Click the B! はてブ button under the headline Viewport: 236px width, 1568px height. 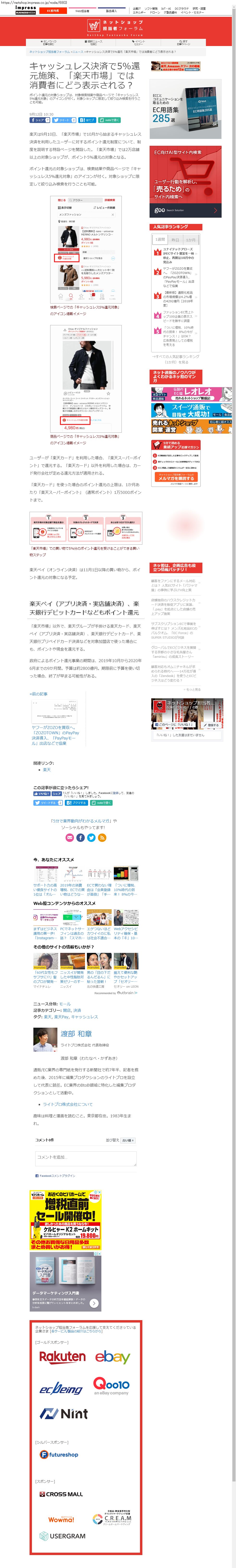[87, 120]
